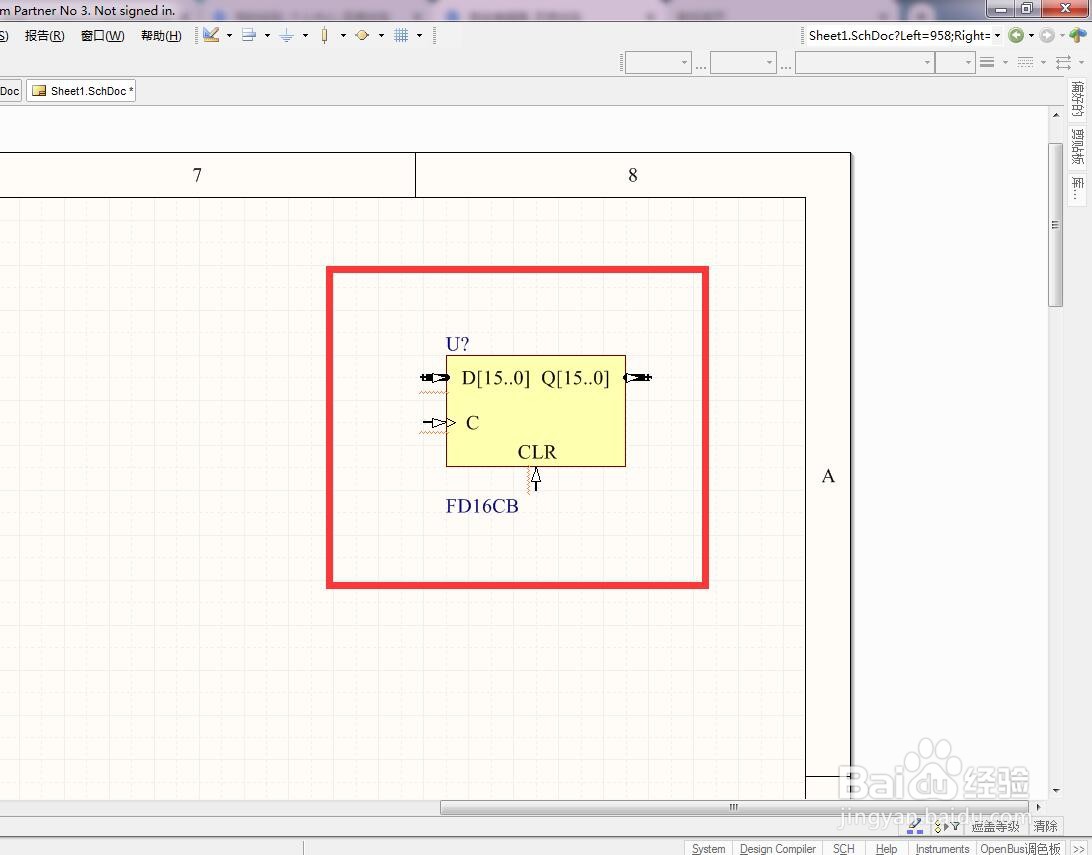
Task: Click the Instruments panel button
Action: [x=942, y=848]
